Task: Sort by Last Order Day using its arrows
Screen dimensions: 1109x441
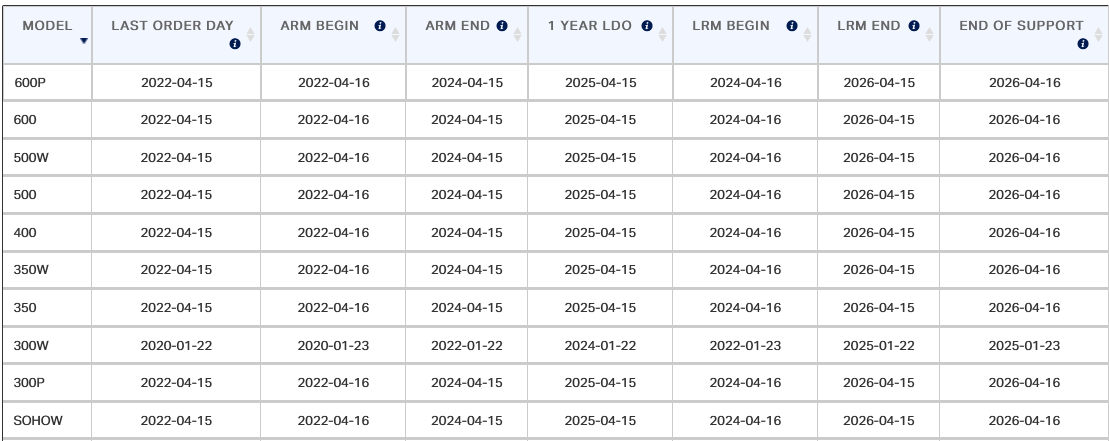Action: pyautogui.click(x=250, y=34)
